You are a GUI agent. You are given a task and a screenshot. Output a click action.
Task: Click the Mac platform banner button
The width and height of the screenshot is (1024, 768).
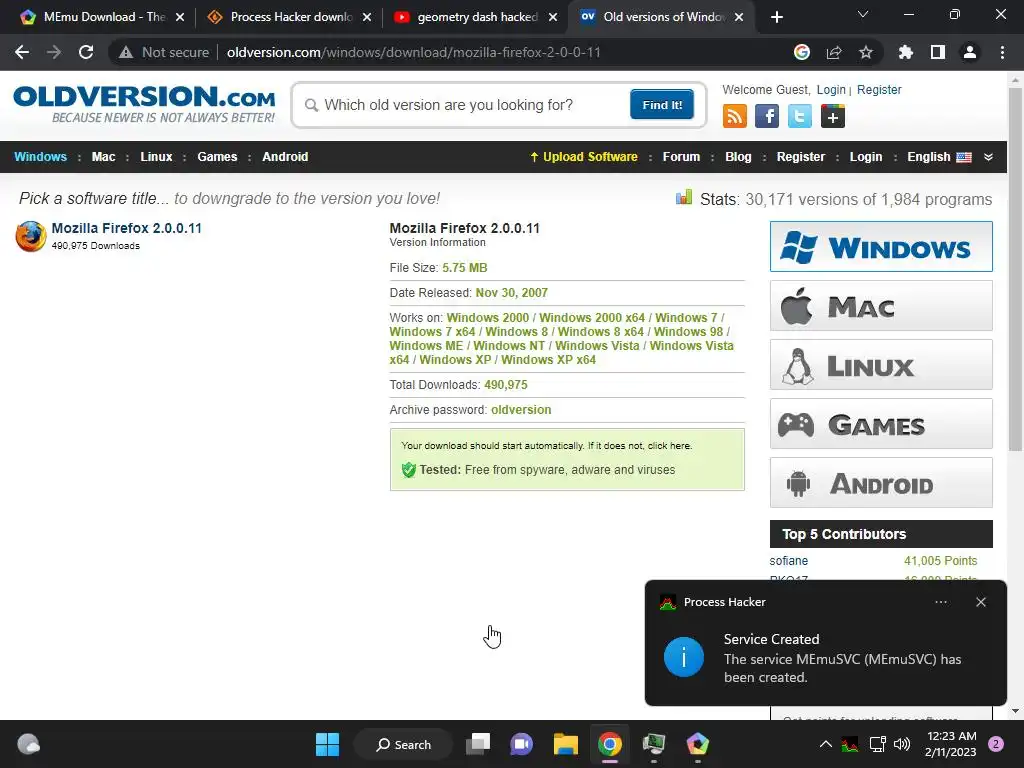[881, 306]
